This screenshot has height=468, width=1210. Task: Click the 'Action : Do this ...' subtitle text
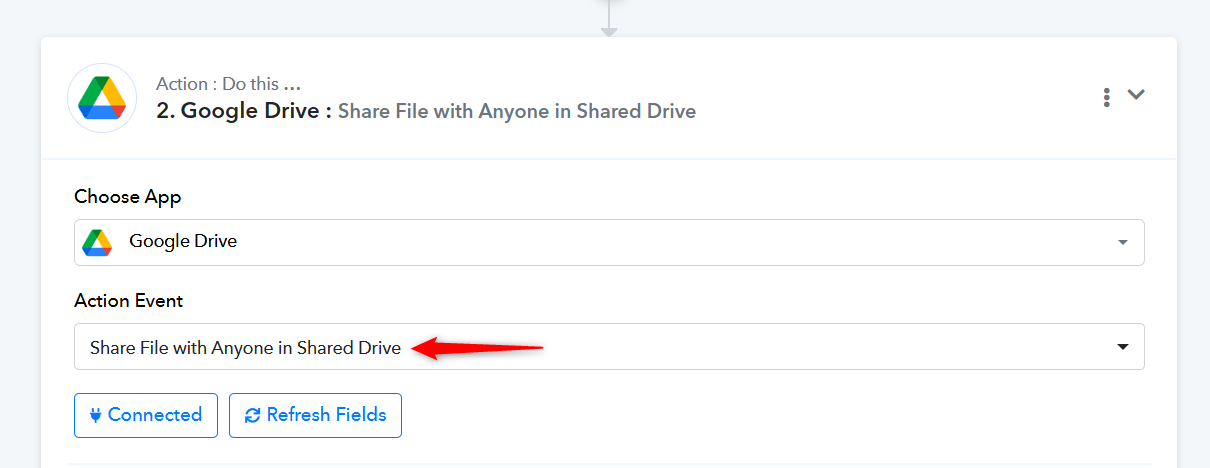coord(229,84)
